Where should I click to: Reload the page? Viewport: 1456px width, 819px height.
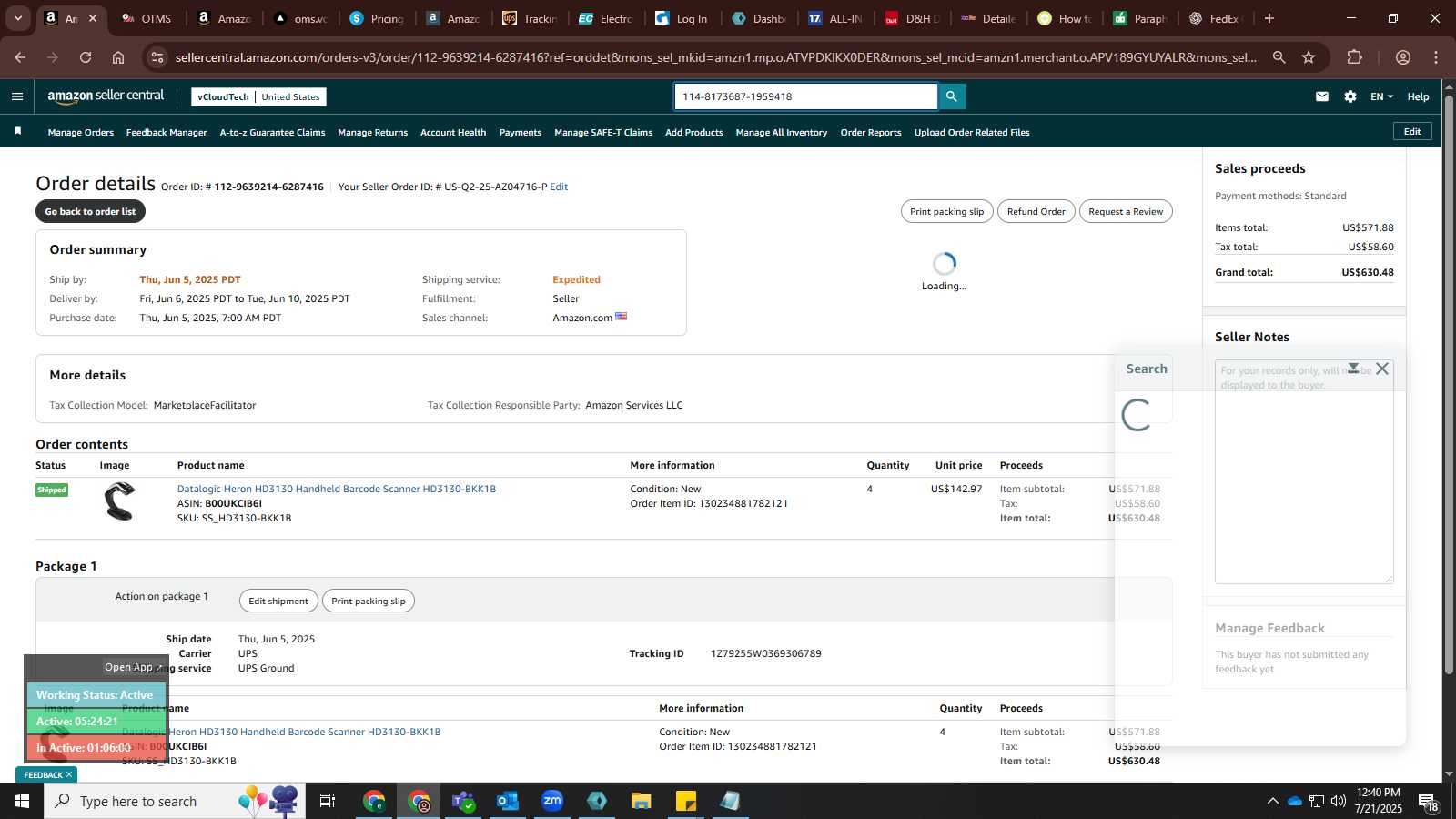point(86,57)
